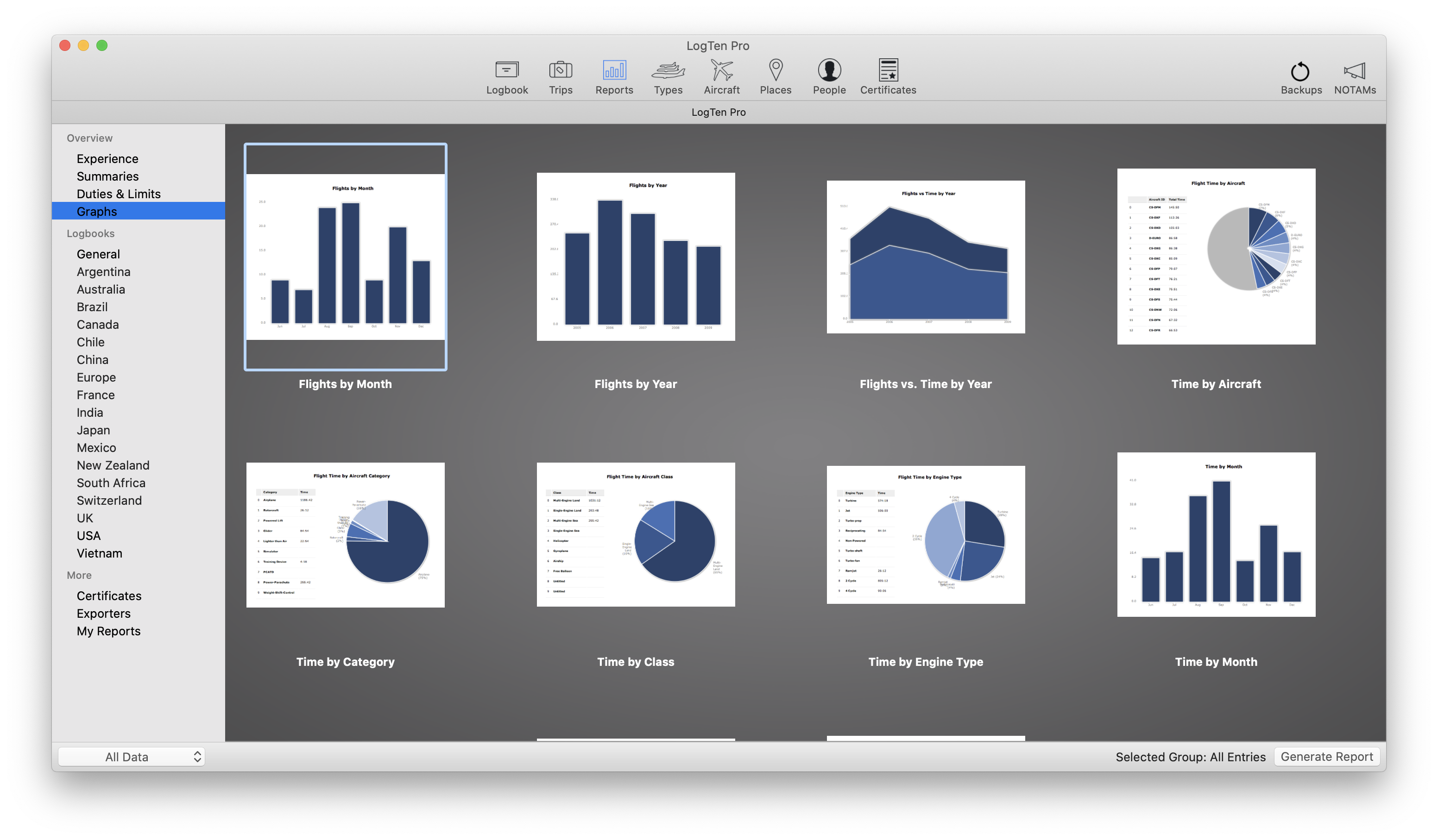1438x840 pixels.
Task: Click the Selected Group: All Entries text
Action: pyautogui.click(x=1190, y=757)
